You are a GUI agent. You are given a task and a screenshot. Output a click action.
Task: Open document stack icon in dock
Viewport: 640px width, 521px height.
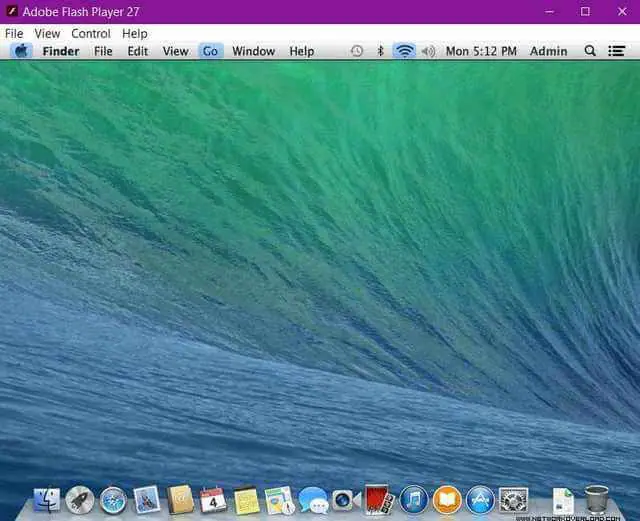pos(563,501)
